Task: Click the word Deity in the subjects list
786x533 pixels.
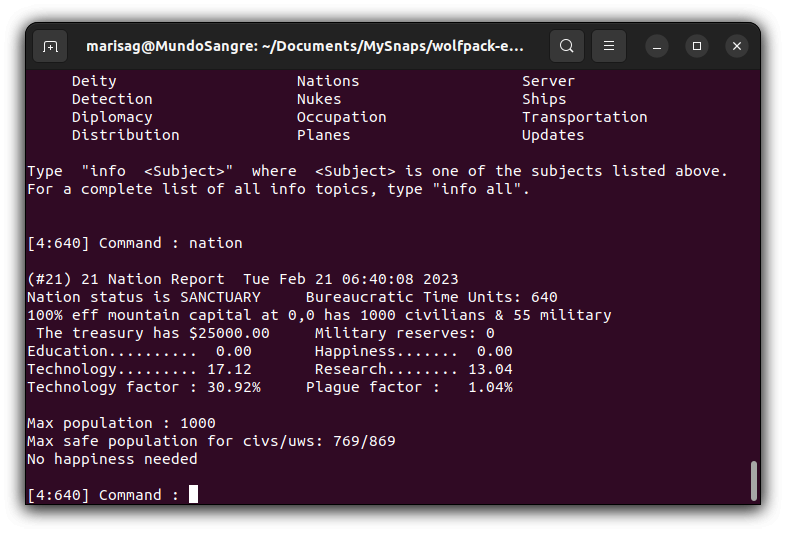Action: (94, 81)
